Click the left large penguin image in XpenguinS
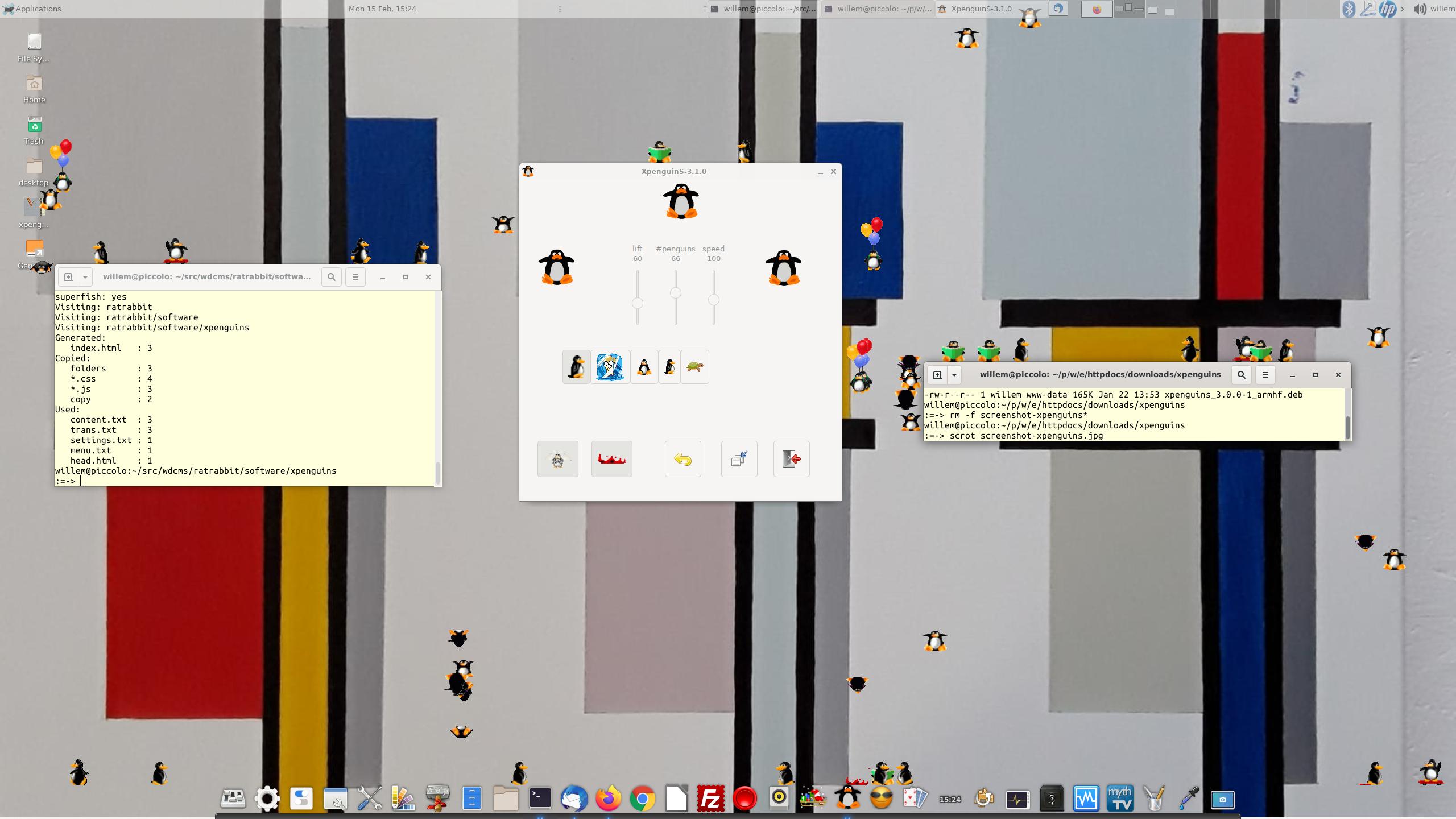This screenshot has width=1456, height=819. (556, 267)
